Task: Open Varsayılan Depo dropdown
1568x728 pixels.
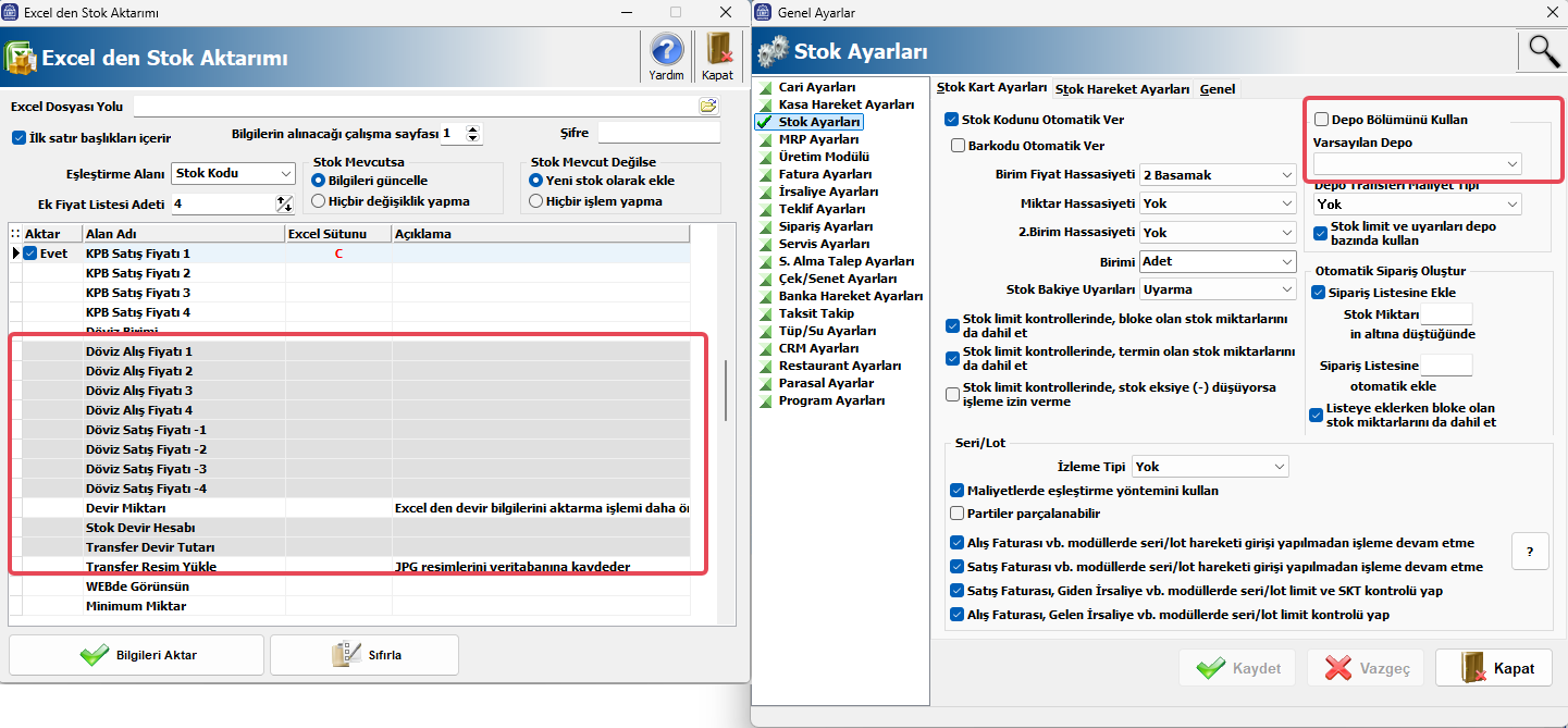Action: click(1417, 163)
